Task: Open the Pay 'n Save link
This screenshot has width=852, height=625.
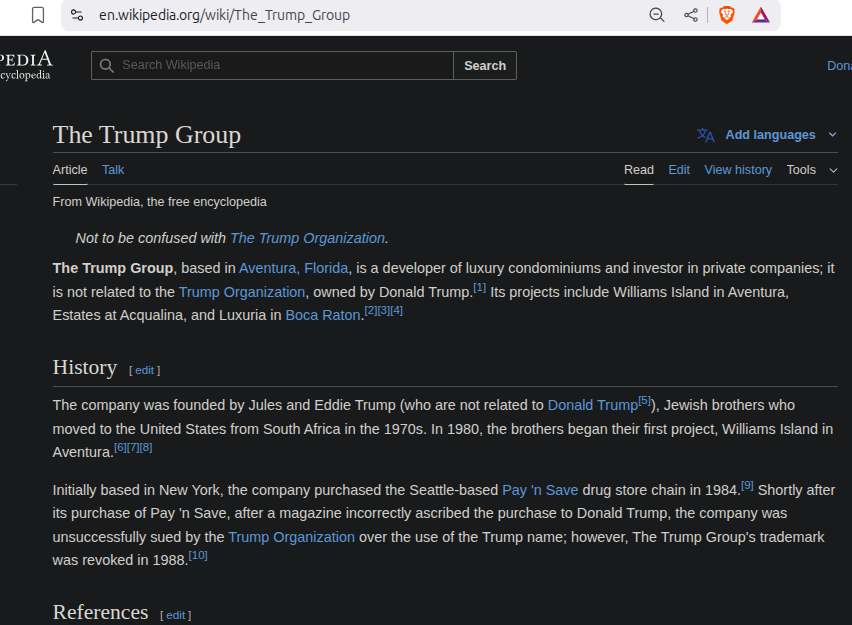Action: tap(540, 490)
